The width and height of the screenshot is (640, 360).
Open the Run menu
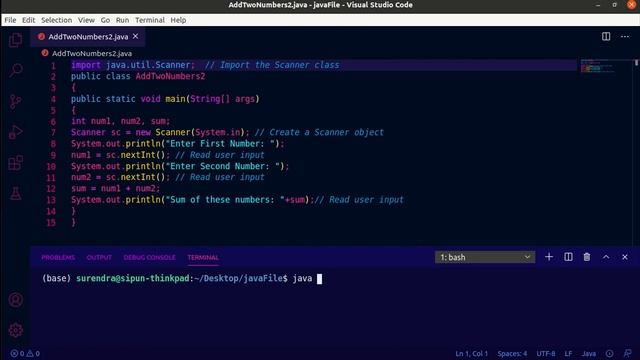coord(122,20)
